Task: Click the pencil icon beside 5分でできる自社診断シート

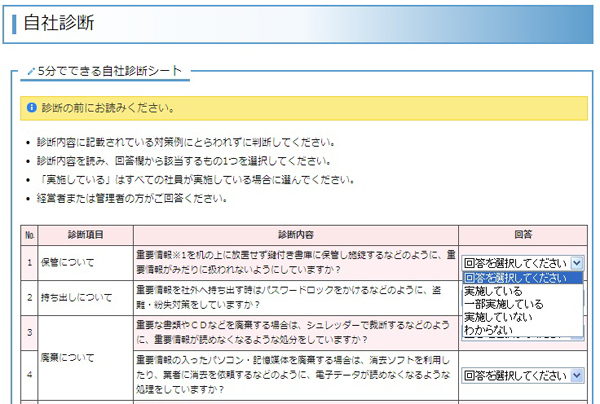Action: pyautogui.click(x=30, y=72)
